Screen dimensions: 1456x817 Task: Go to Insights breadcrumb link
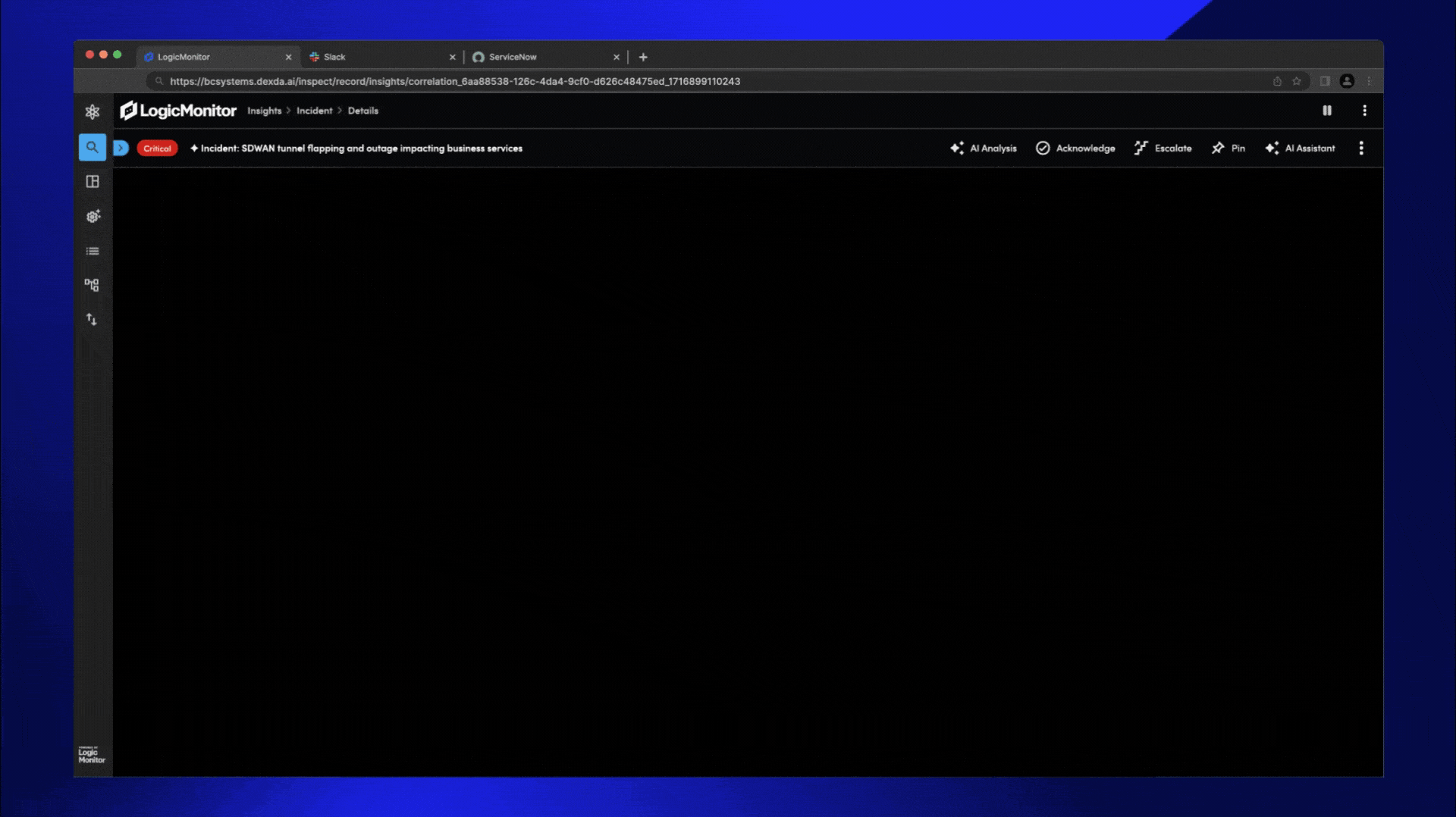point(264,111)
